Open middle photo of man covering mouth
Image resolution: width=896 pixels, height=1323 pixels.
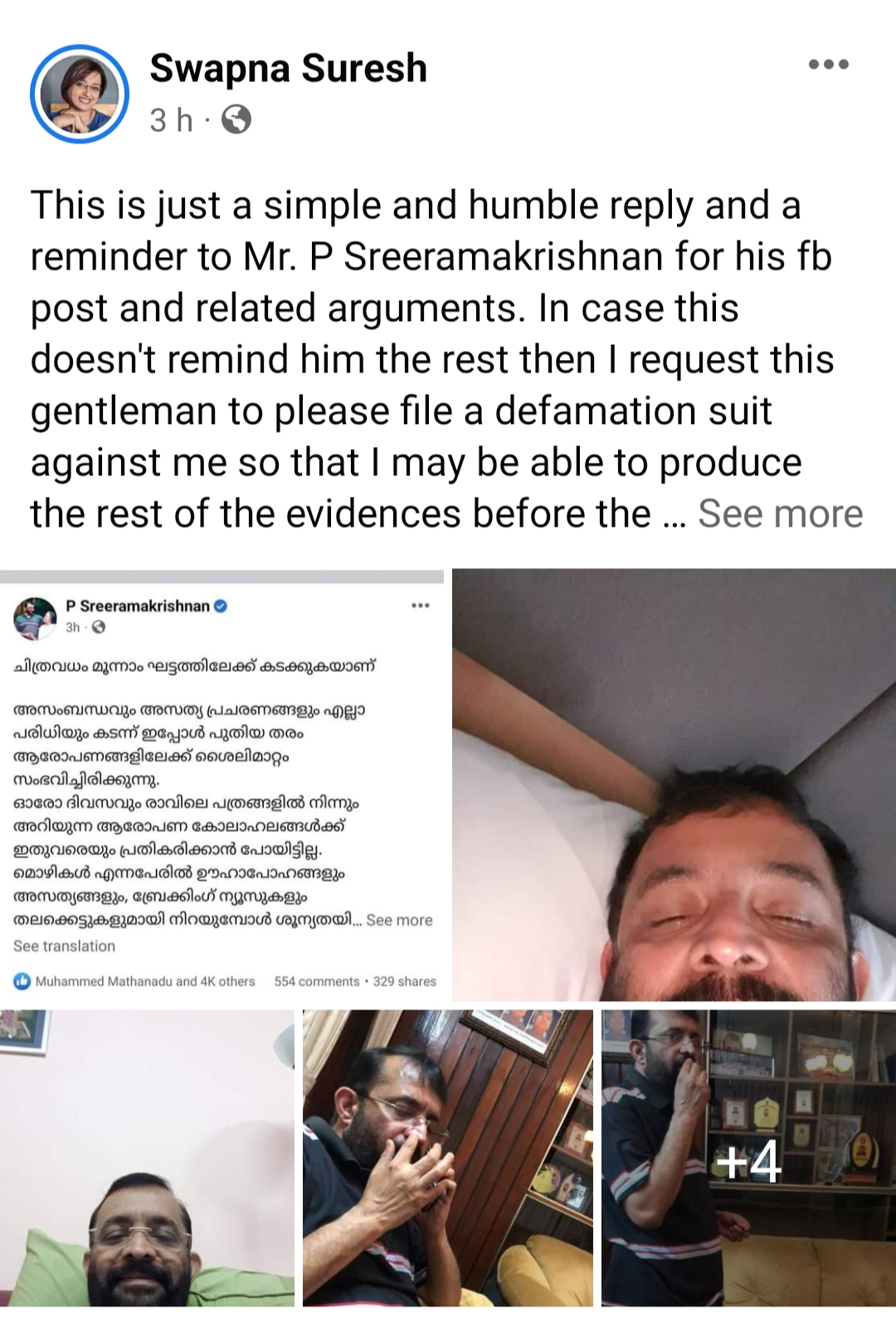point(448,1158)
